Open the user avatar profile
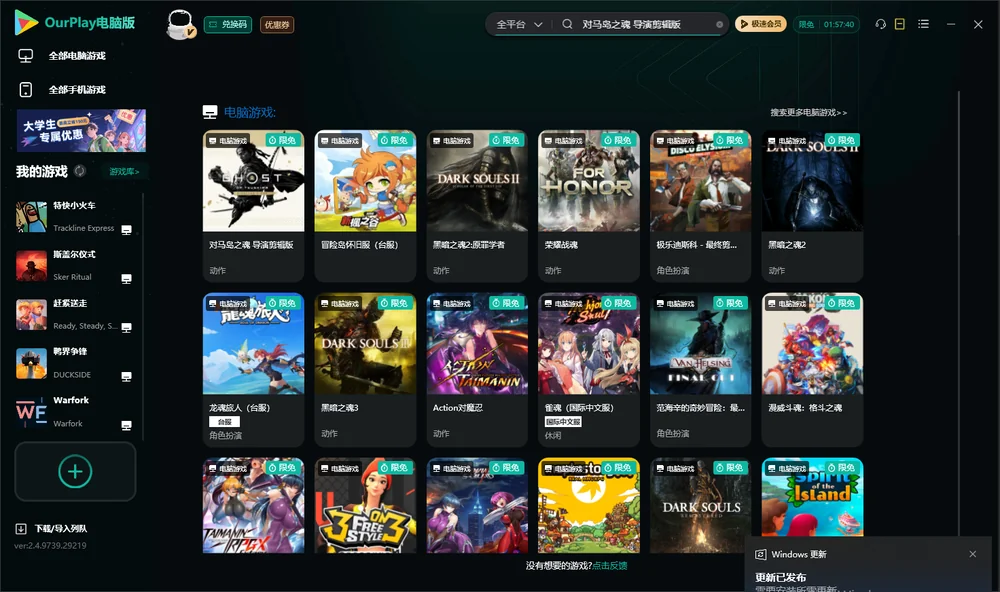The image size is (1000, 592). coord(180,24)
